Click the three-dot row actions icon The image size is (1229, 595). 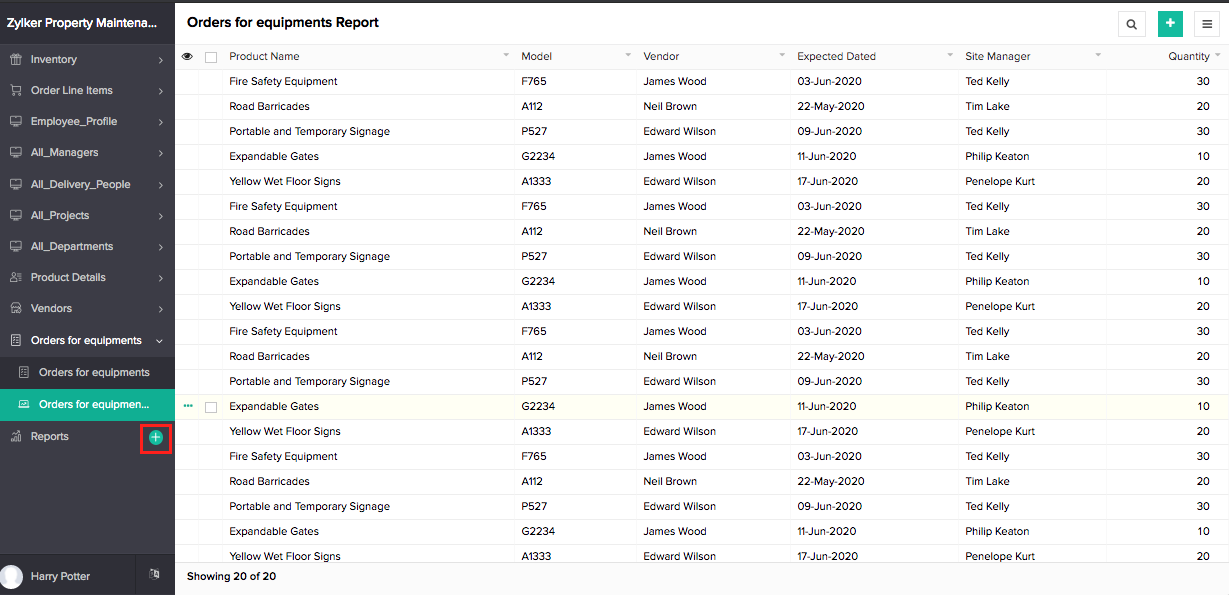(x=188, y=406)
